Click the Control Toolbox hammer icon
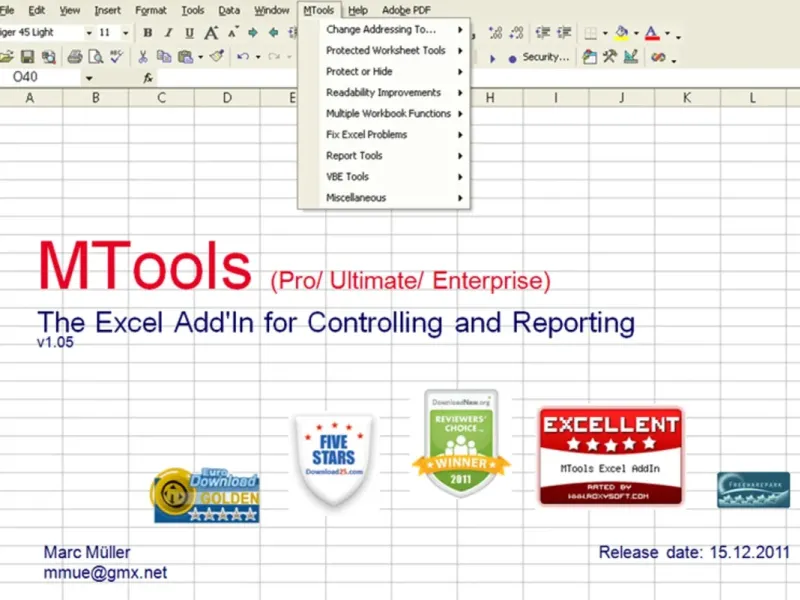This screenshot has width=800, height=600. [x=610, y=57]
